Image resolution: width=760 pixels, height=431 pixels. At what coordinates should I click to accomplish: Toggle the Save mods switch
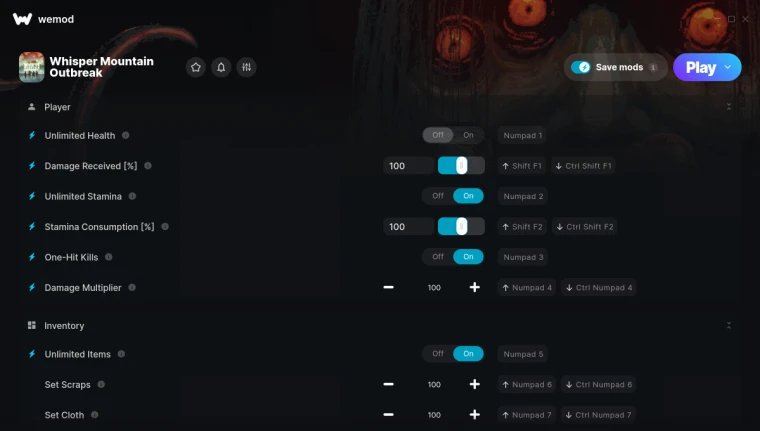(581, 67)
